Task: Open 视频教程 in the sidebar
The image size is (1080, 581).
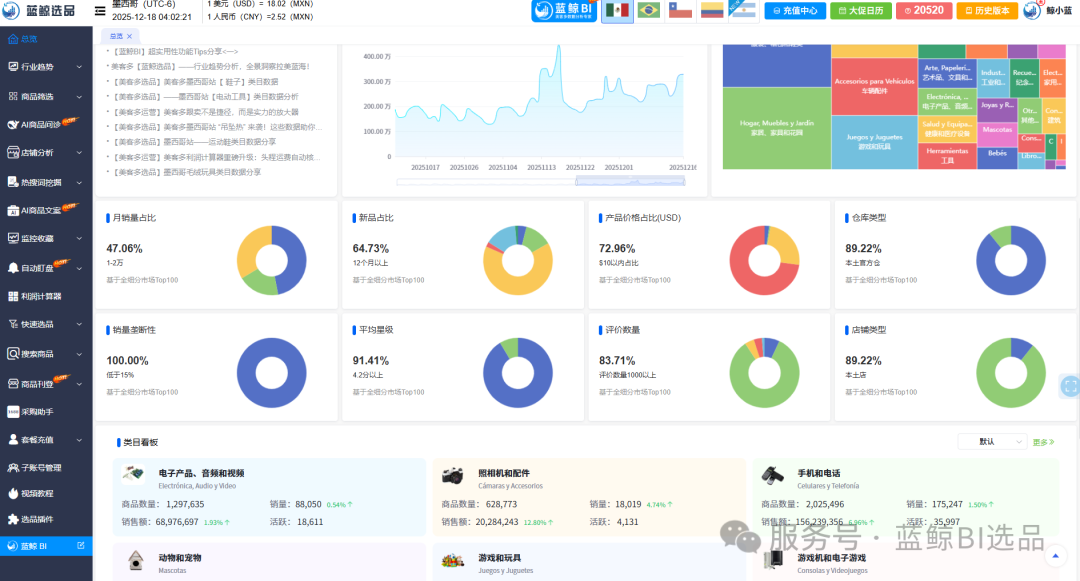Action: 46,494
